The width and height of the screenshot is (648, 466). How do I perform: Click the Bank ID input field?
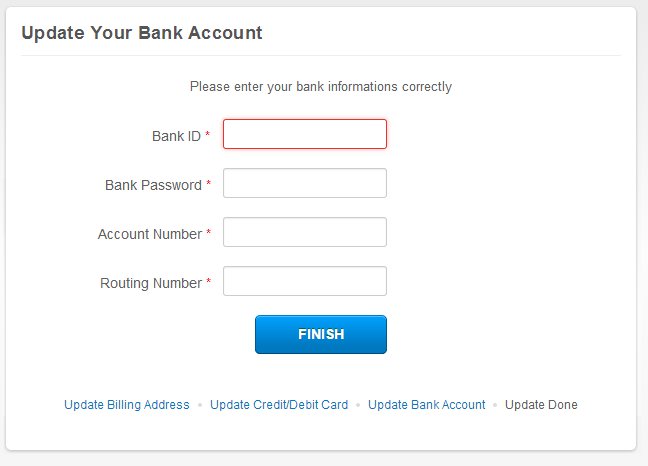tap(304, 134)
